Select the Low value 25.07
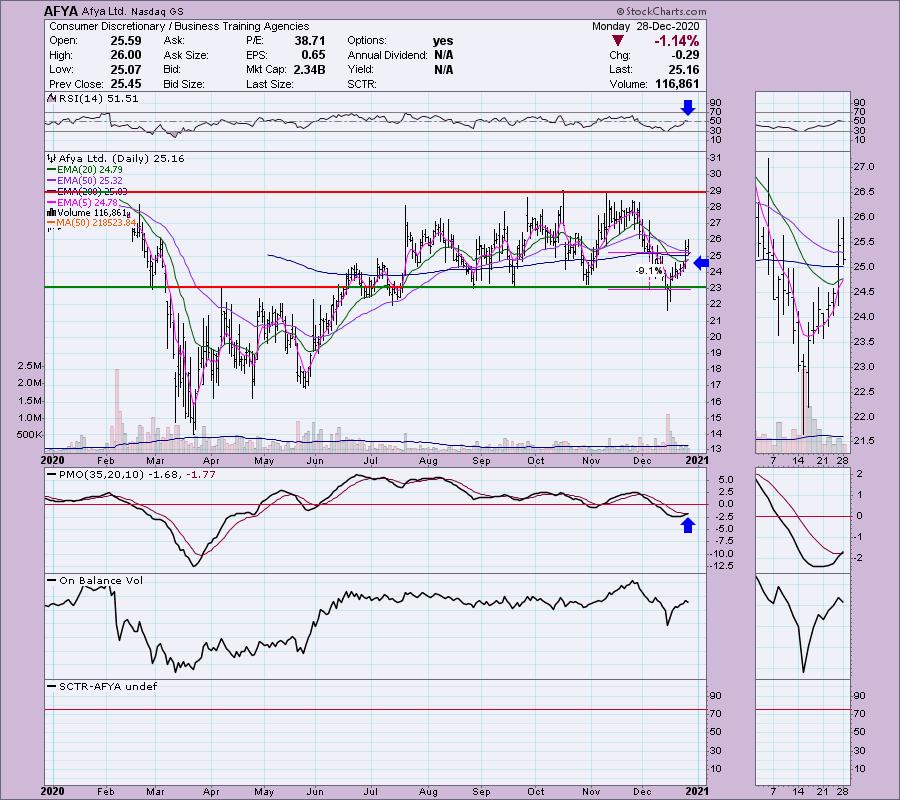The height and width of the screenshot is (800, 900). pyautogui.click(x=126, y=69)
